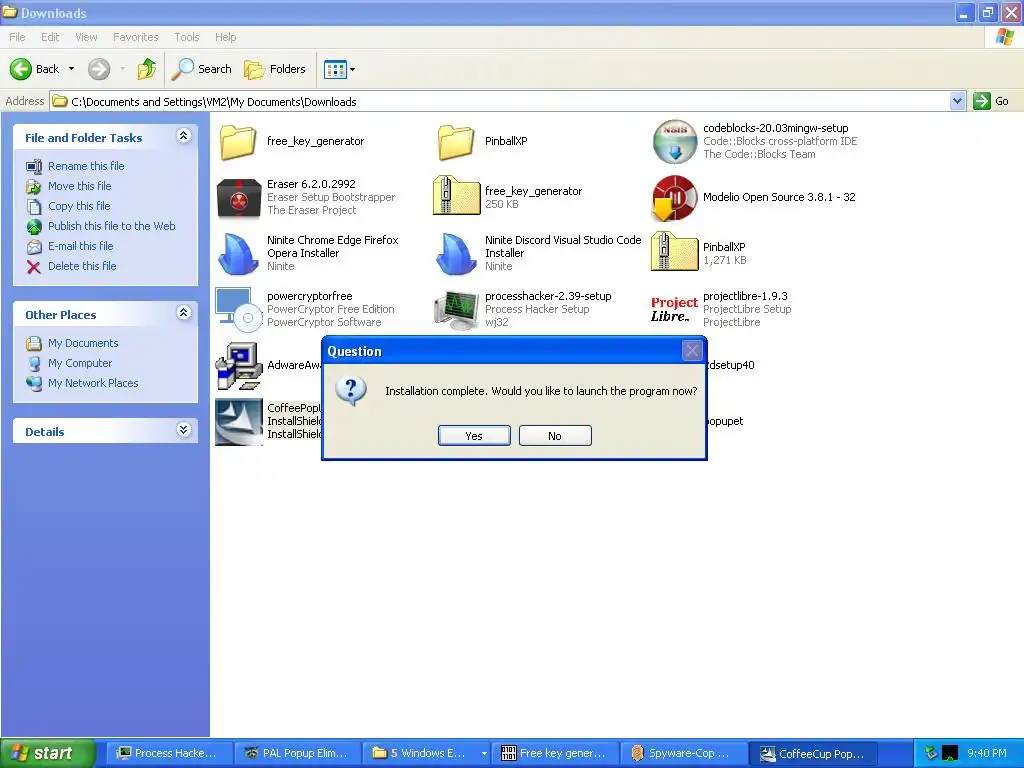Go back with the Back button
This screenshot has height=768, width=1024.
pyautogui.click(x=35, y=69)
